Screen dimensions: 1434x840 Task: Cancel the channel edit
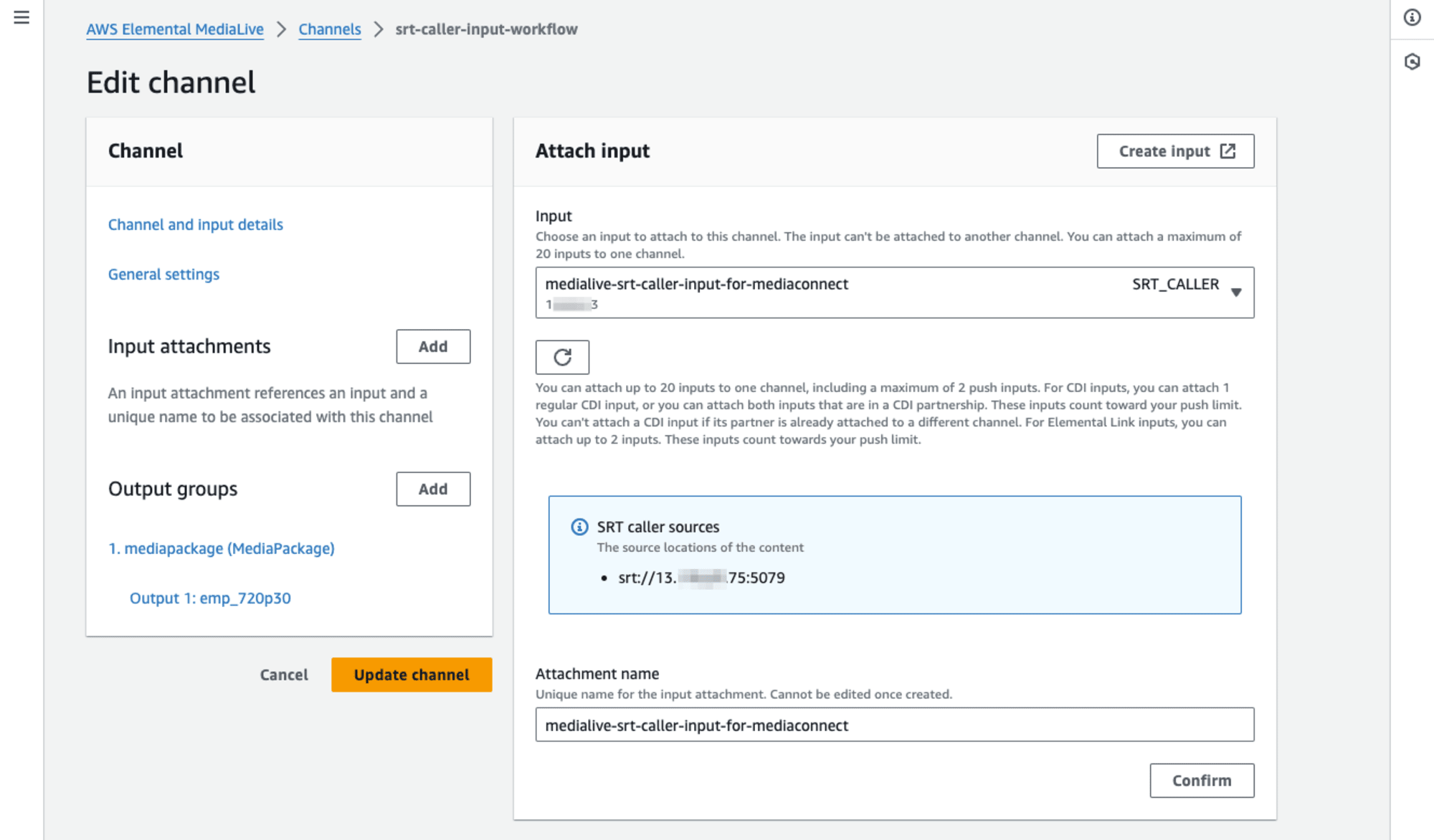[x=284, y=674]
